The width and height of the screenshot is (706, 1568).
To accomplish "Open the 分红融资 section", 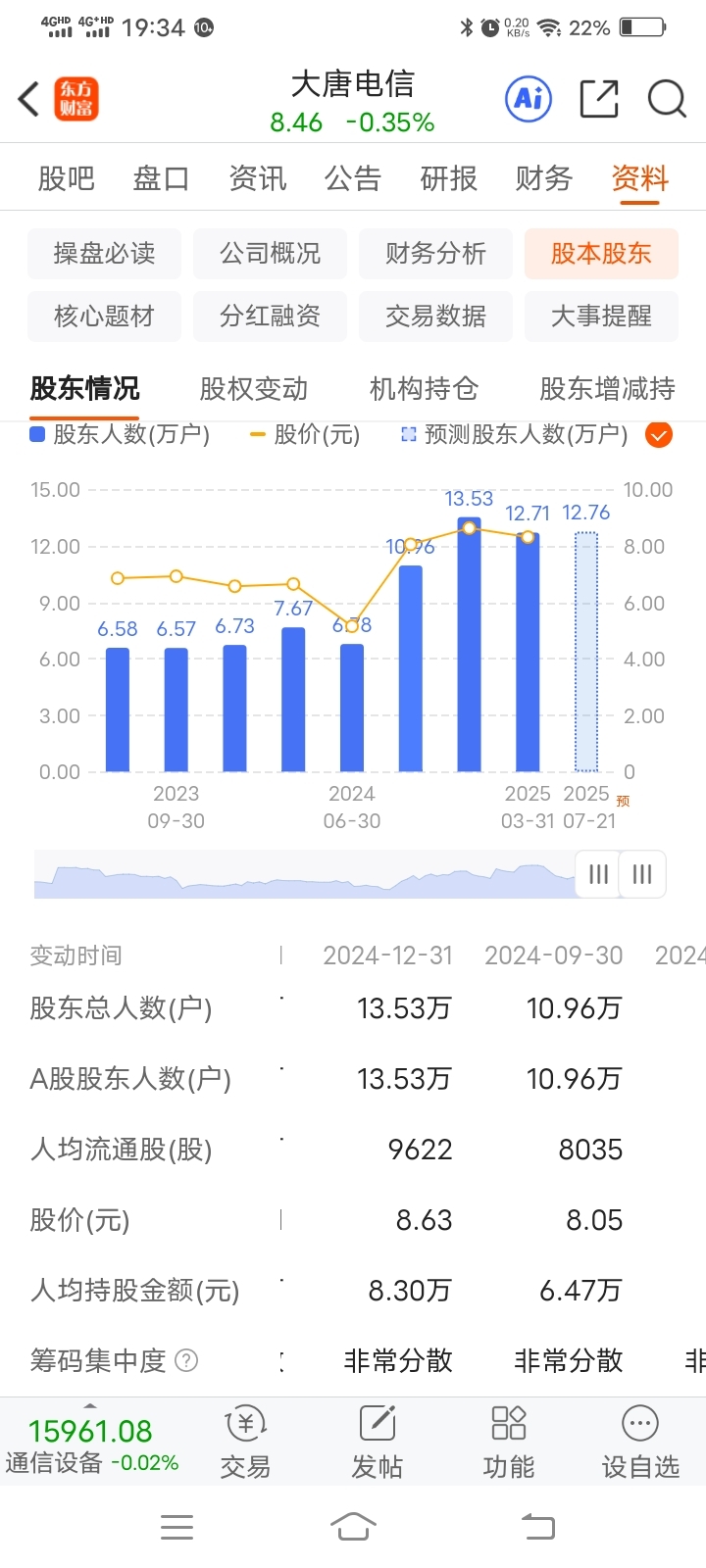I will click(x=271, y=317).
